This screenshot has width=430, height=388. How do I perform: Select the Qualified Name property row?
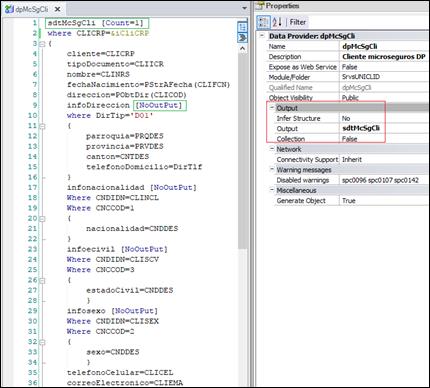tap(347, 87)
